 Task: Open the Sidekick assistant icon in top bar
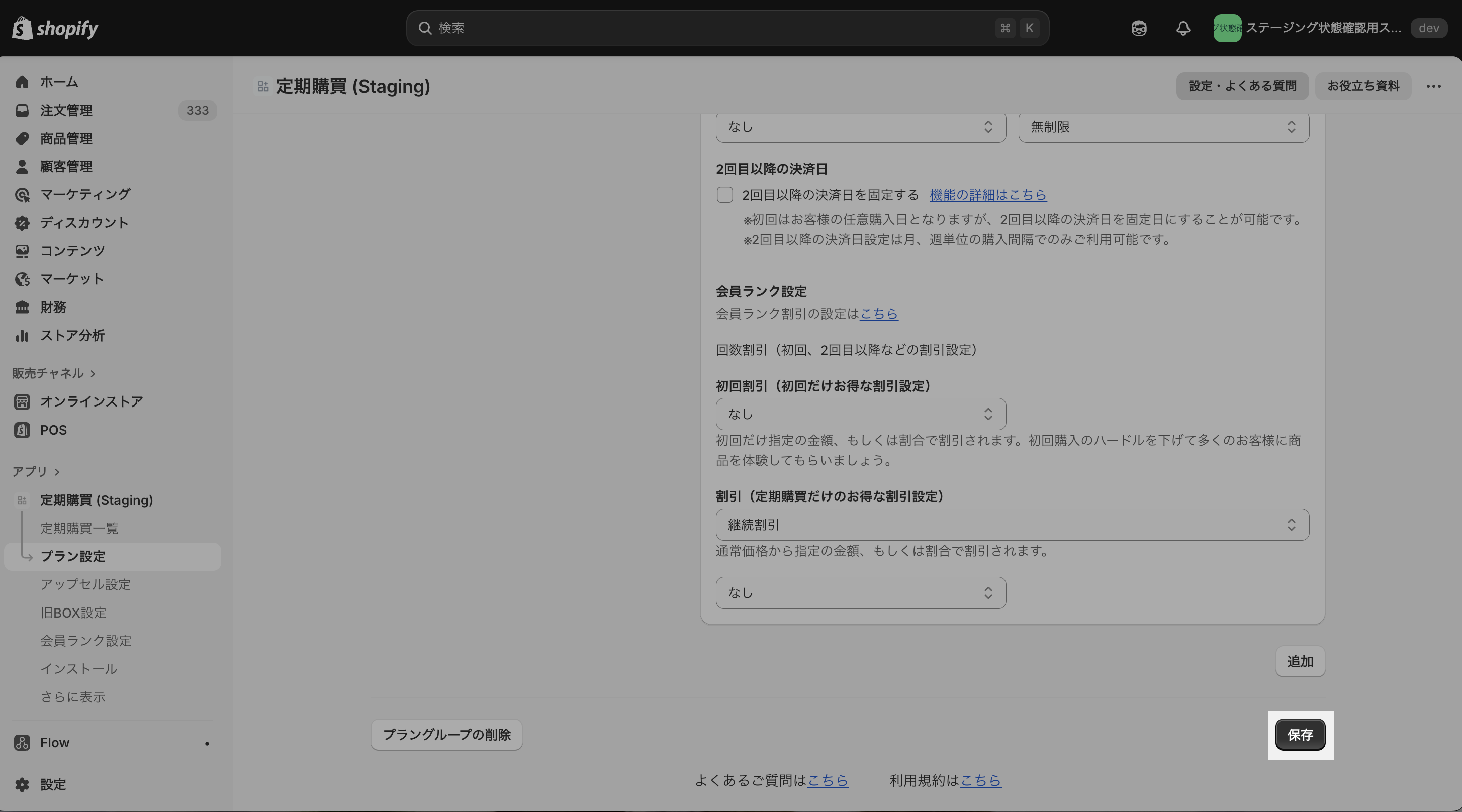tap(1139, 28)
